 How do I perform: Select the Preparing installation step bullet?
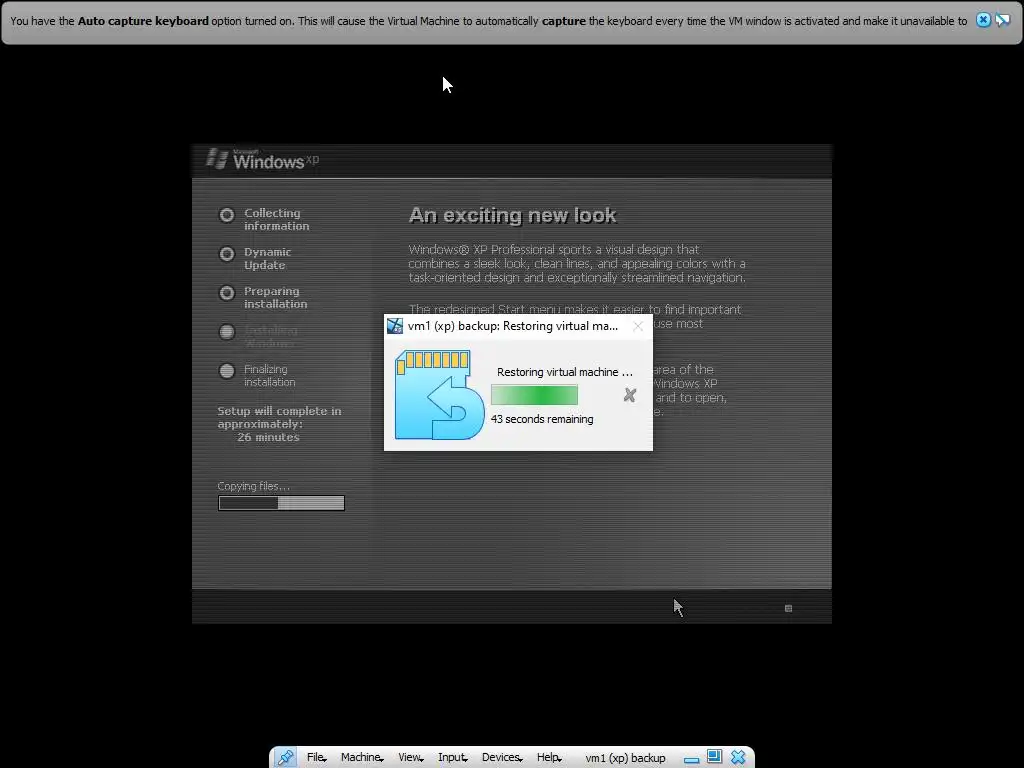pyautogui.click(x=227, y=293)
